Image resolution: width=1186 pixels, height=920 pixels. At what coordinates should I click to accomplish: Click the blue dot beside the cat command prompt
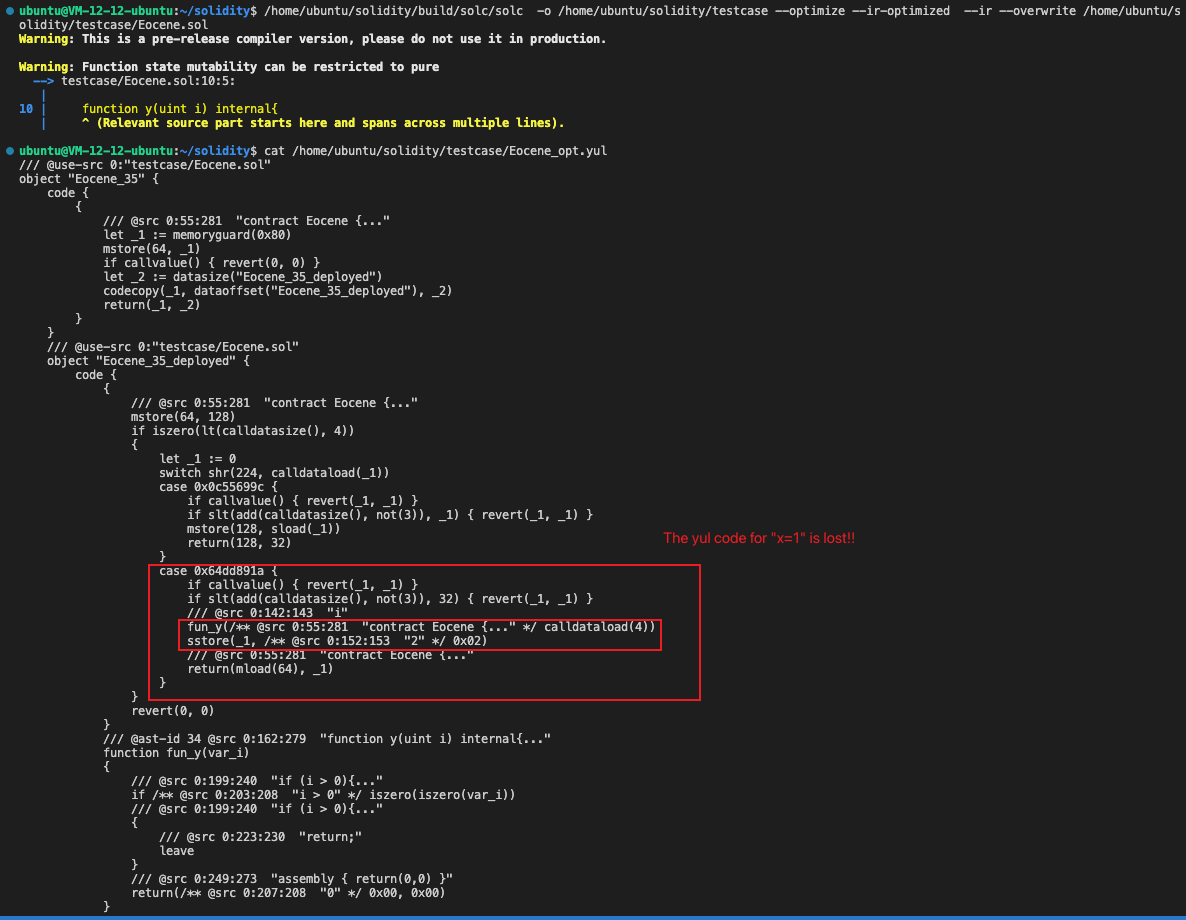pos(10,150)
